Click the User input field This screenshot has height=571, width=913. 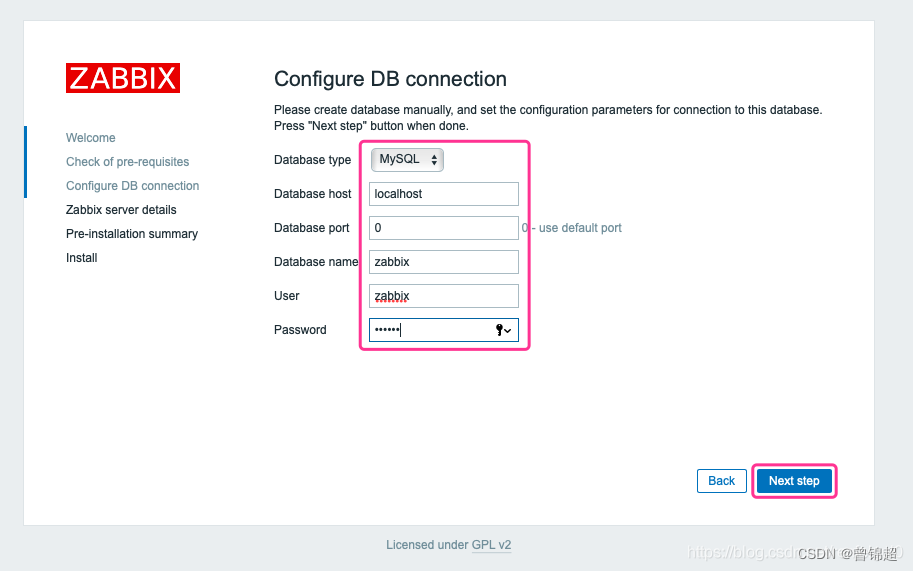pos(444,296)
